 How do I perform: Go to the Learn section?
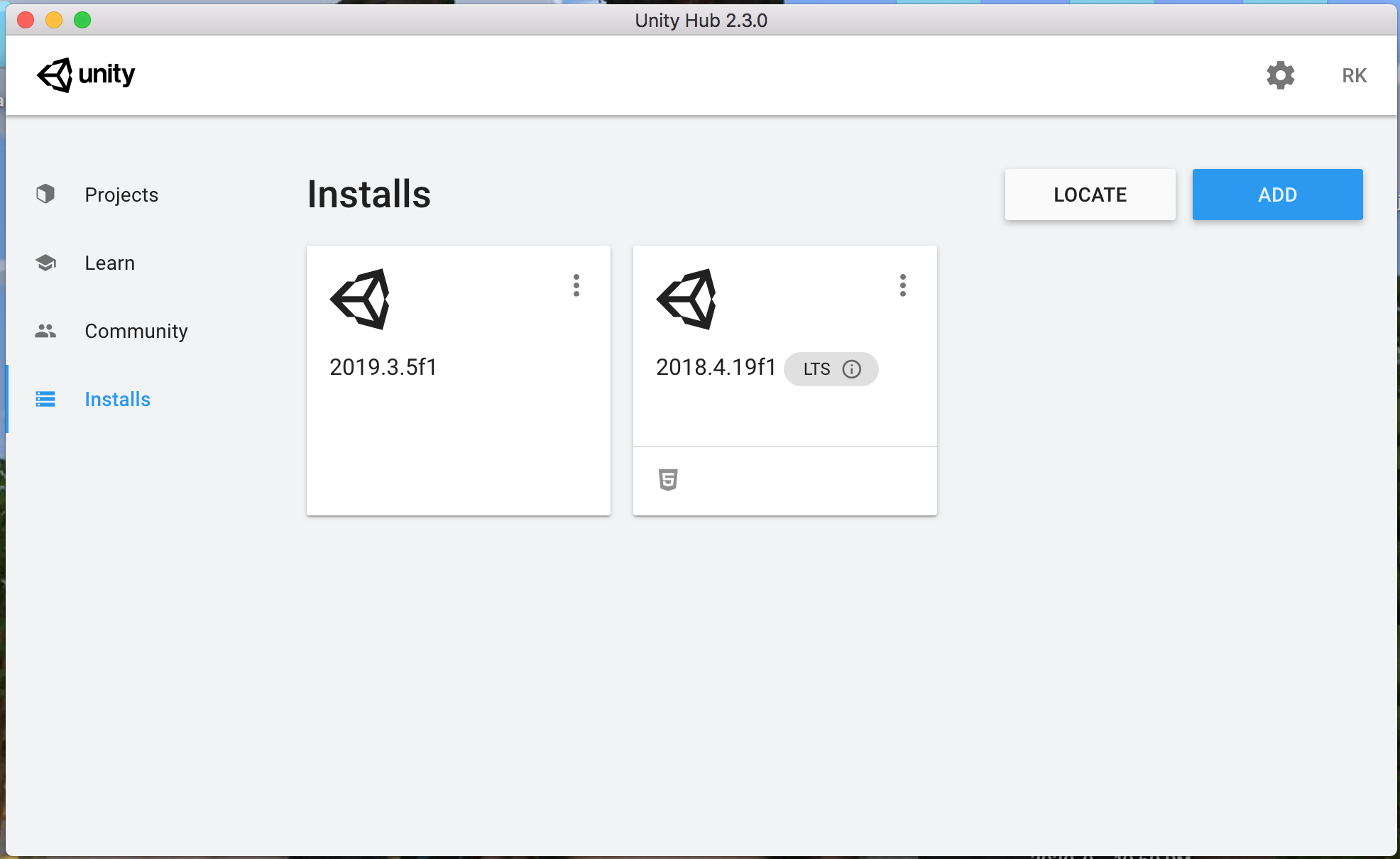click(x=109, y=263)
